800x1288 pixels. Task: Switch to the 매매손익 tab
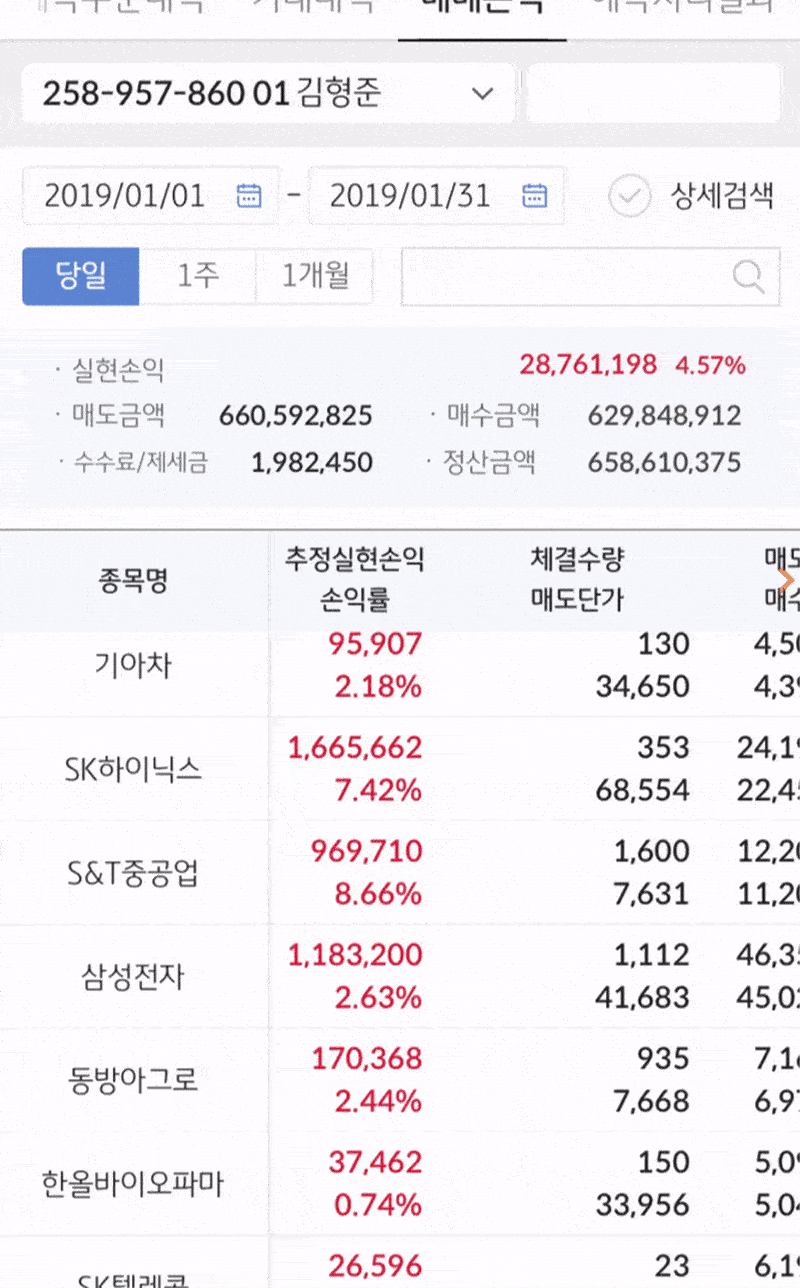482,8
